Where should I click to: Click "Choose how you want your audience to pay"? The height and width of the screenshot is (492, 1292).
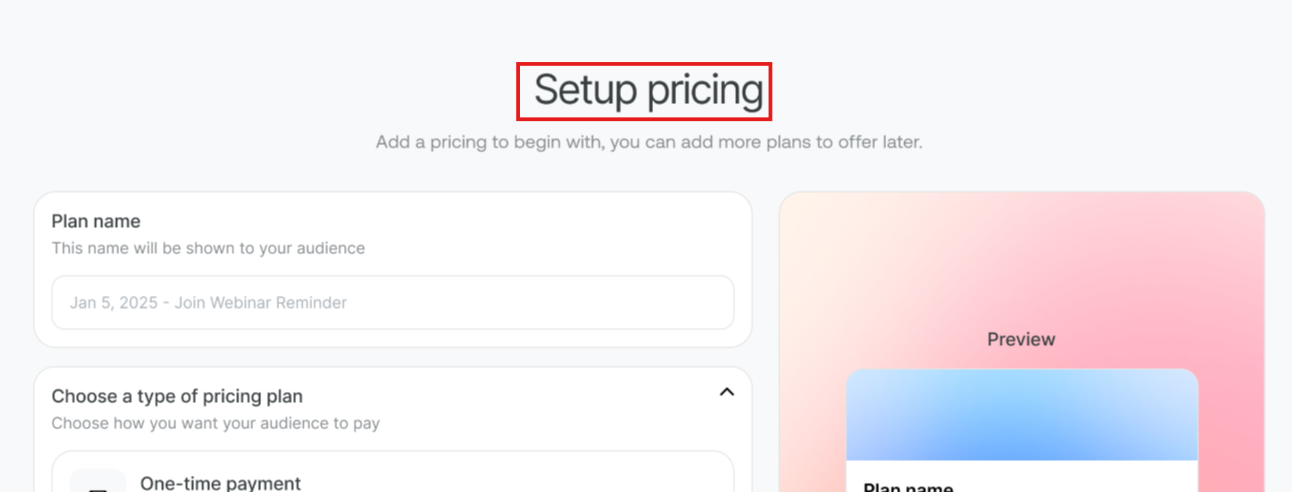[216, 423]
